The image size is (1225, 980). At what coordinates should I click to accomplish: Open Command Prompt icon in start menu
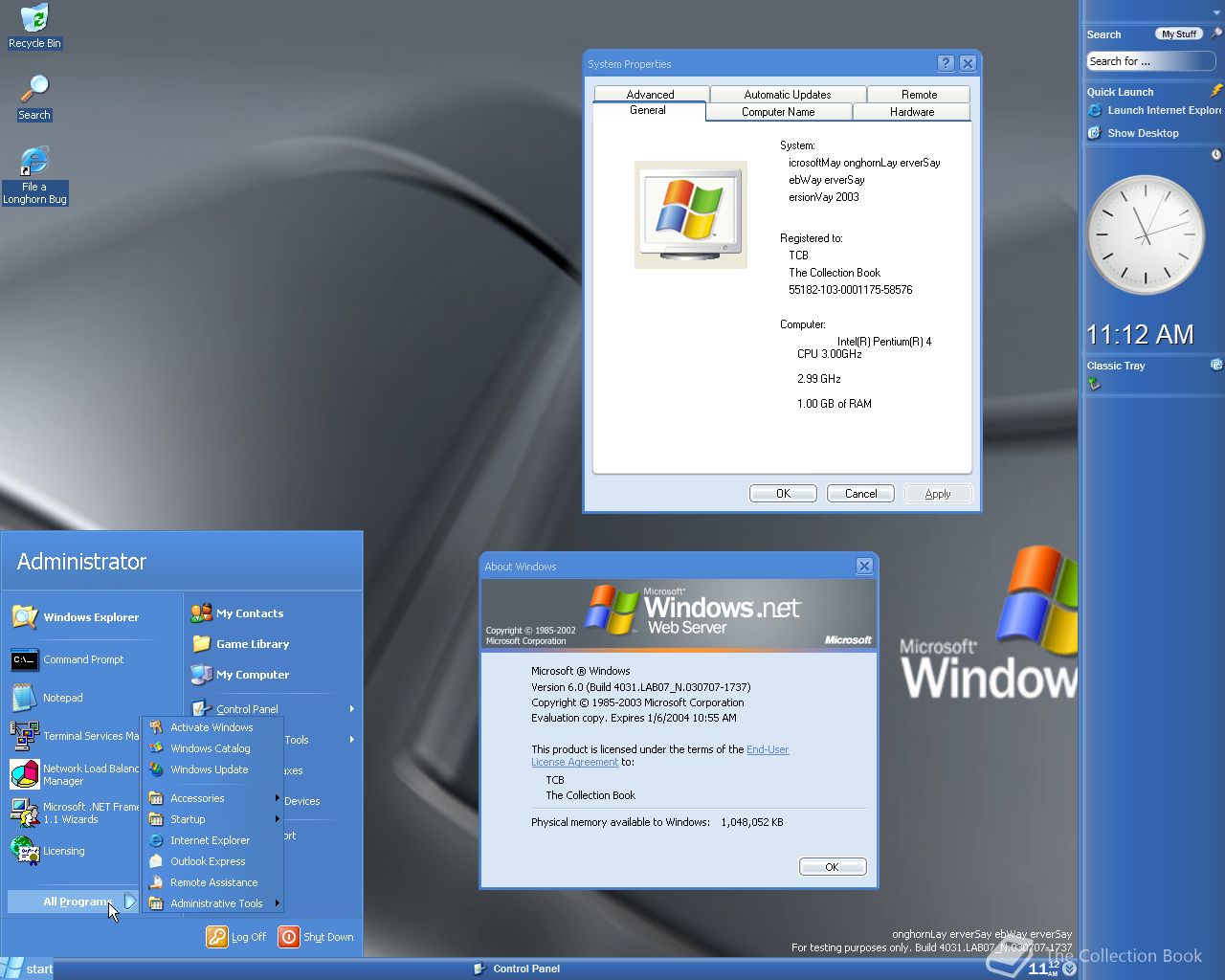(25, 659)
